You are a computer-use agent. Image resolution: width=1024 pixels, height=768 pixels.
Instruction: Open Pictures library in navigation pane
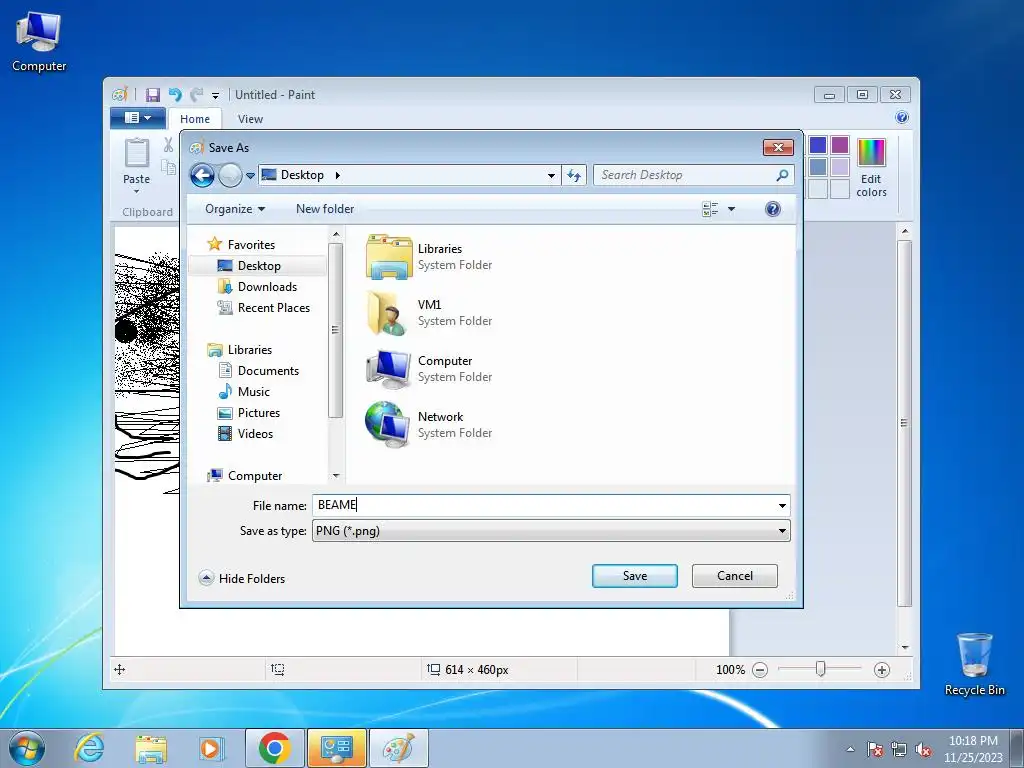point(259,413)
